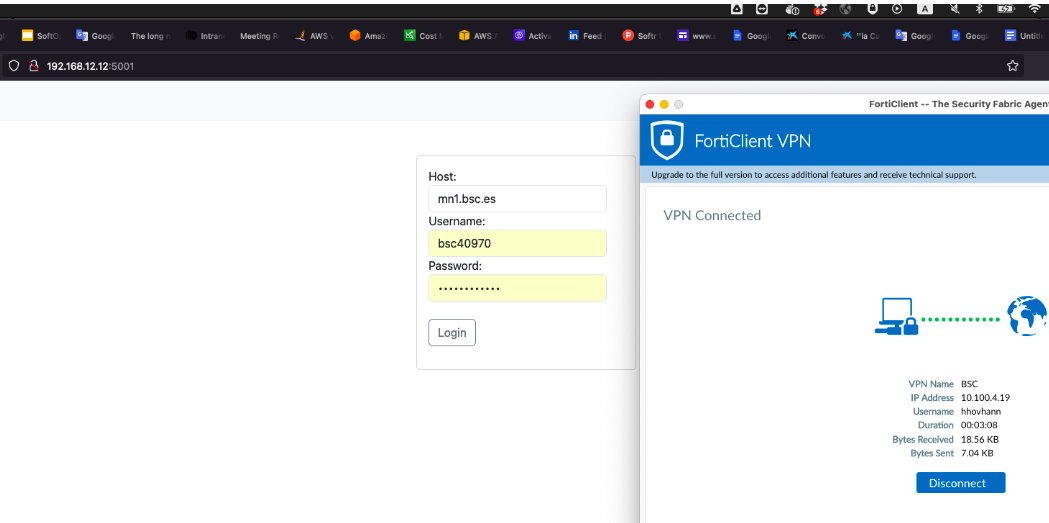Open the orange Amazon bookmark
The height and width of the screenshot is (523, 1049).
368,36
